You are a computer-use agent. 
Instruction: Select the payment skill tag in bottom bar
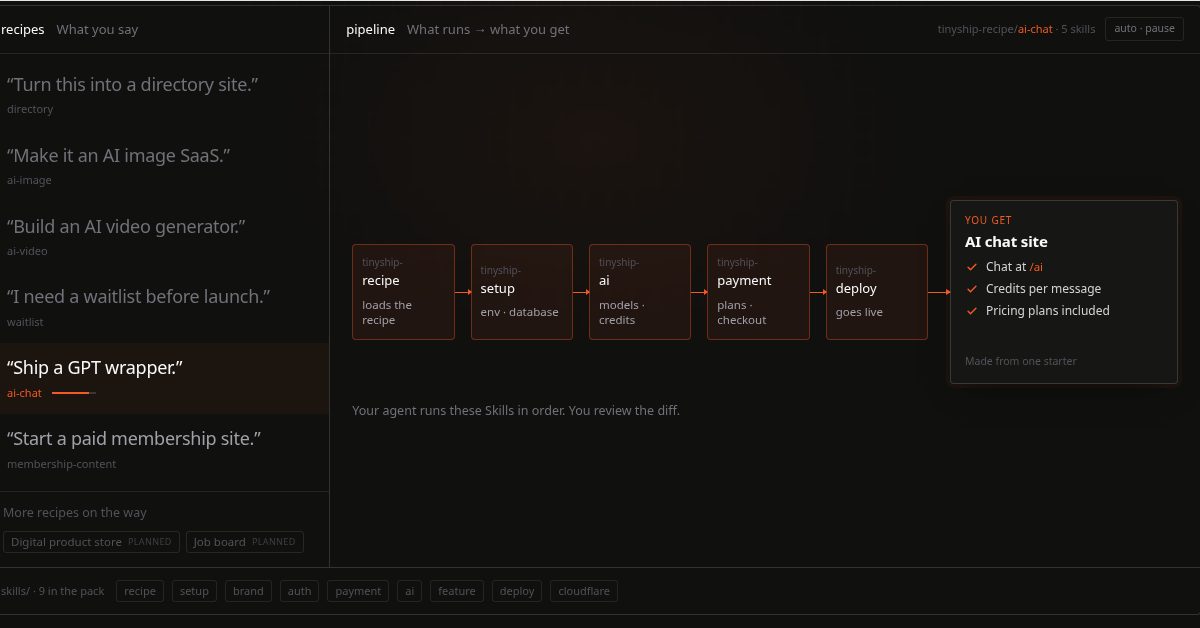coord(358,591)
